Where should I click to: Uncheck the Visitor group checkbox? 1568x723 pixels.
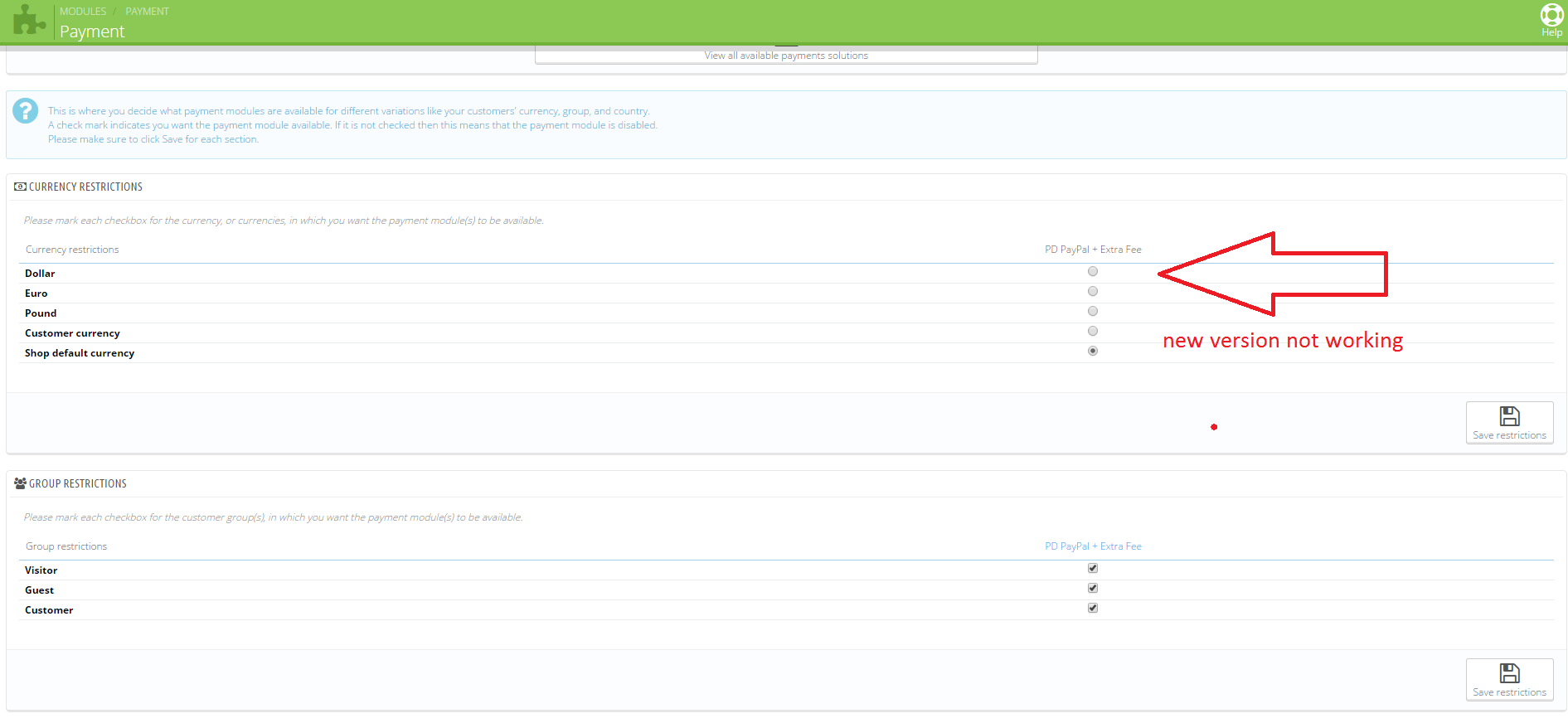click(x=1093, y=569)
